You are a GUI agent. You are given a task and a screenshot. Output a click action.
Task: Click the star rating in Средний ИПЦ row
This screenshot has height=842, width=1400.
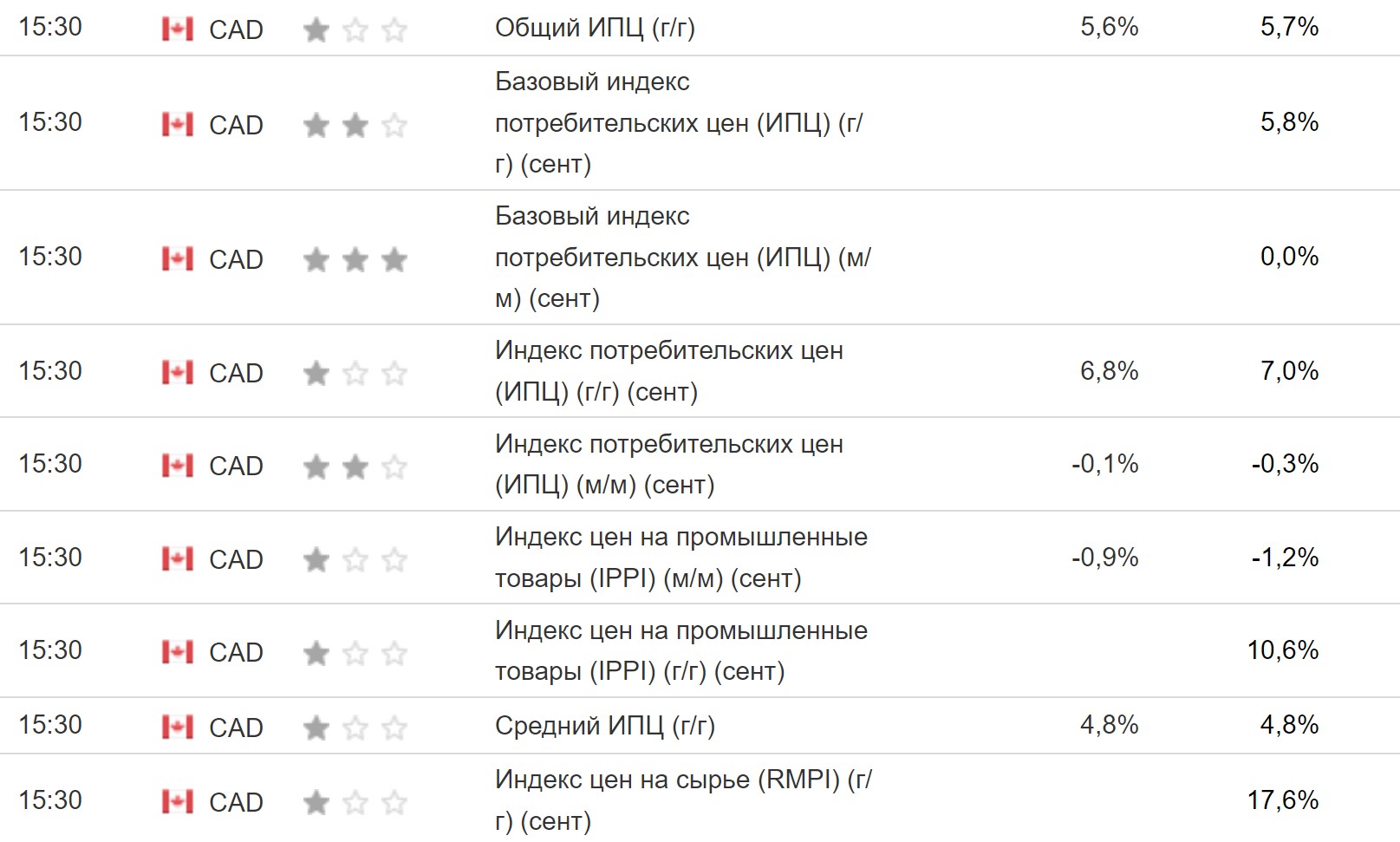[x=355, y=728]
